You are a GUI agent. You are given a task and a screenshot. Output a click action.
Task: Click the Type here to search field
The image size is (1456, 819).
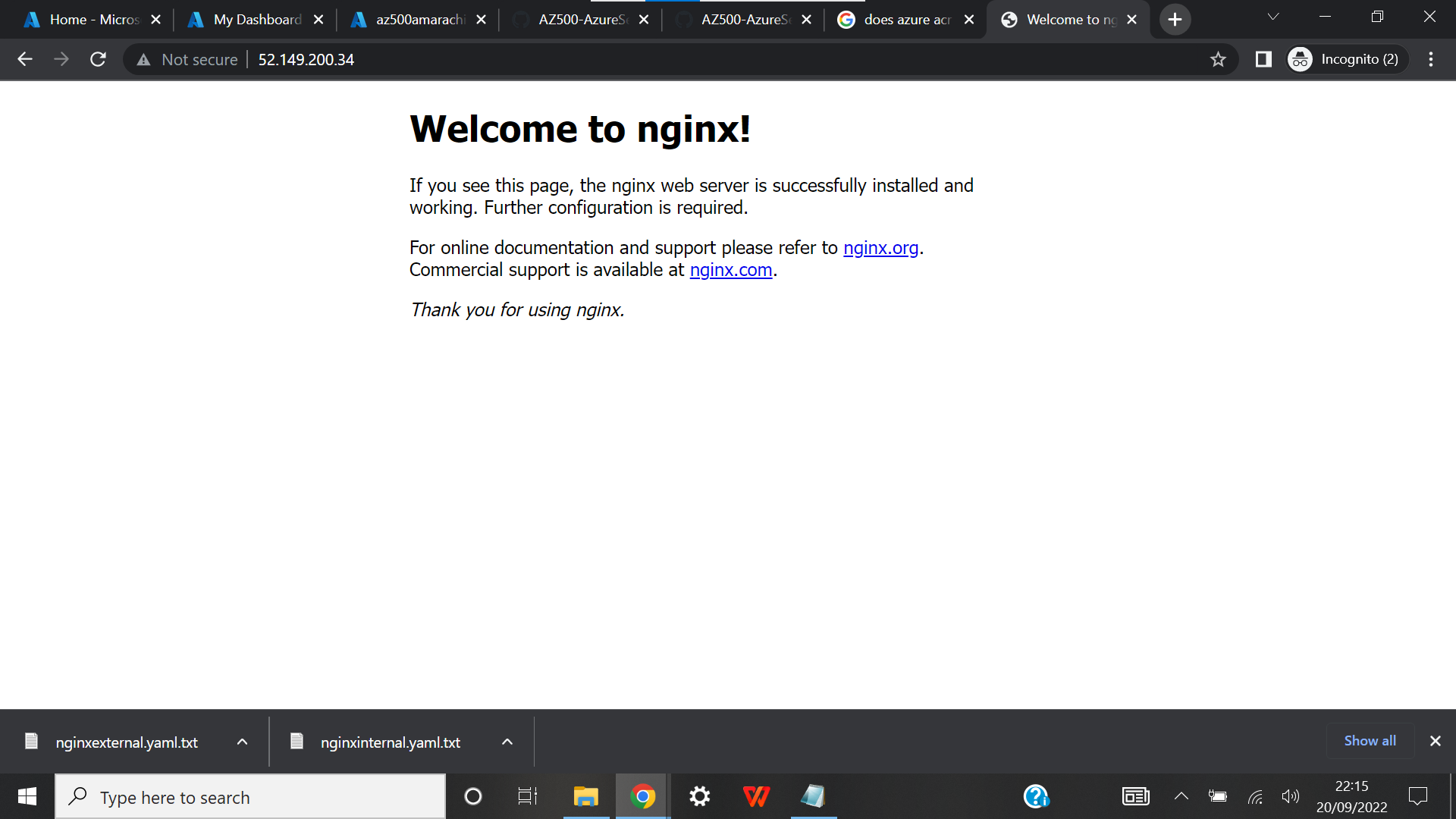250,796
